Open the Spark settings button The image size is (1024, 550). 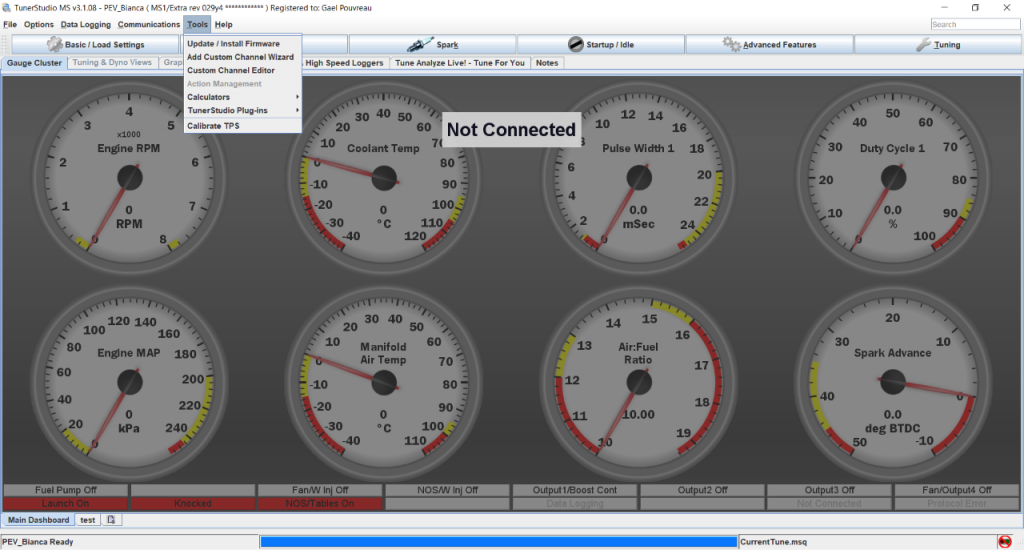pyautogui.click(x=432, y=44)
